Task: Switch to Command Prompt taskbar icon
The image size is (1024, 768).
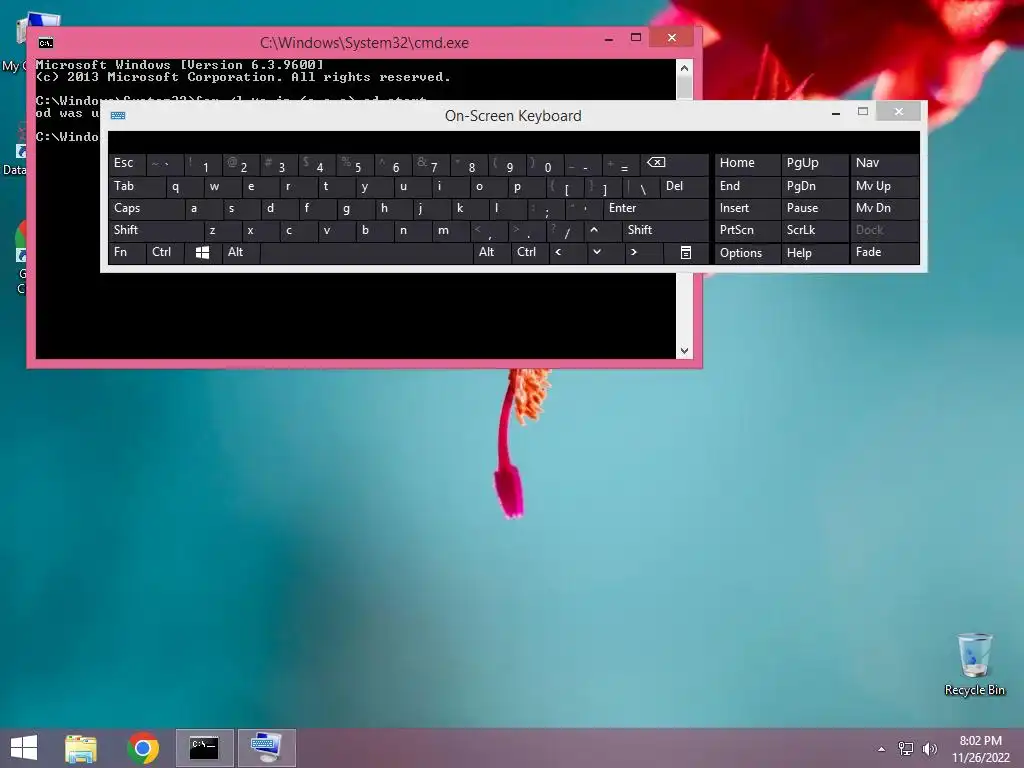Action: 204,748
